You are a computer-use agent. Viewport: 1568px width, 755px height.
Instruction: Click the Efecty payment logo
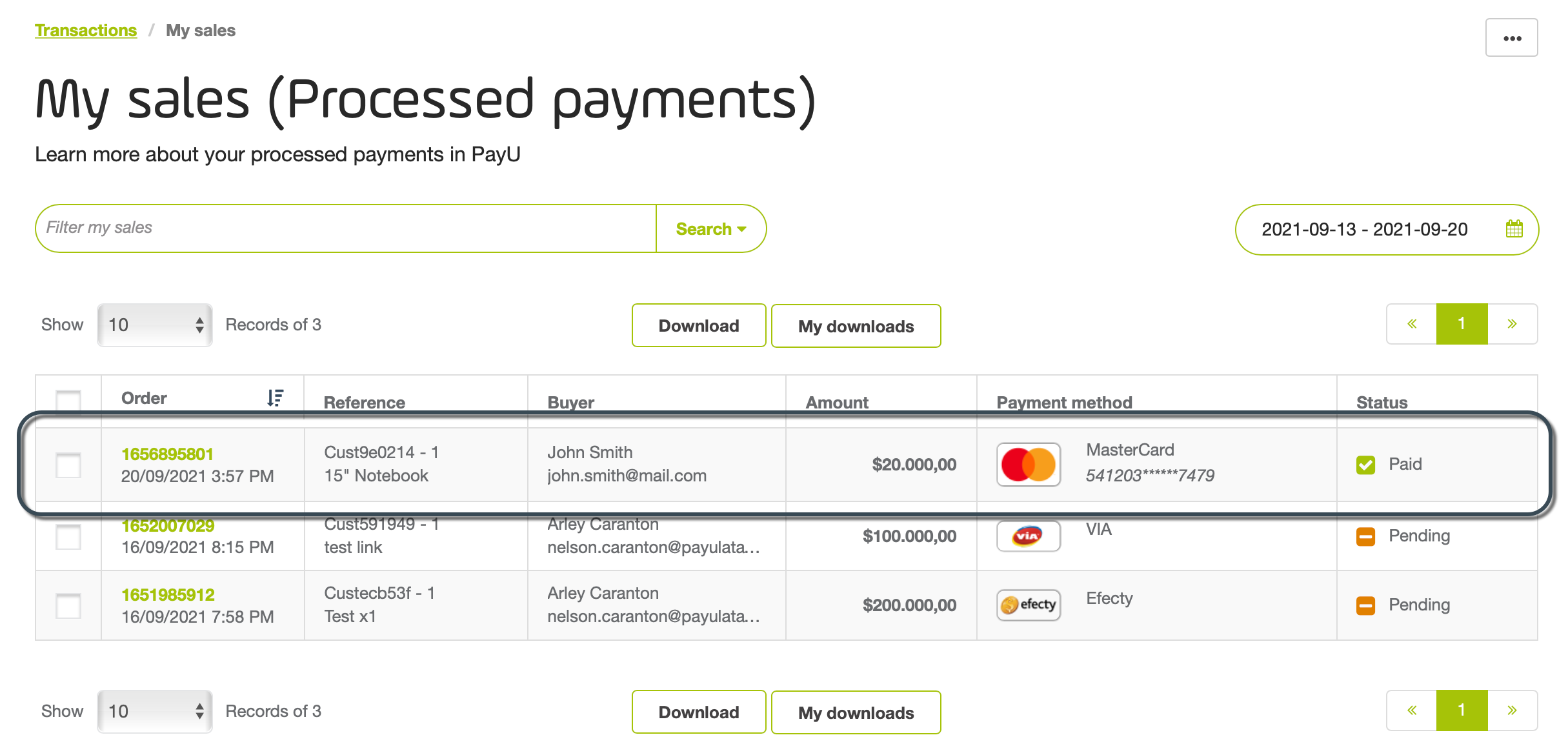point(1029,605)
